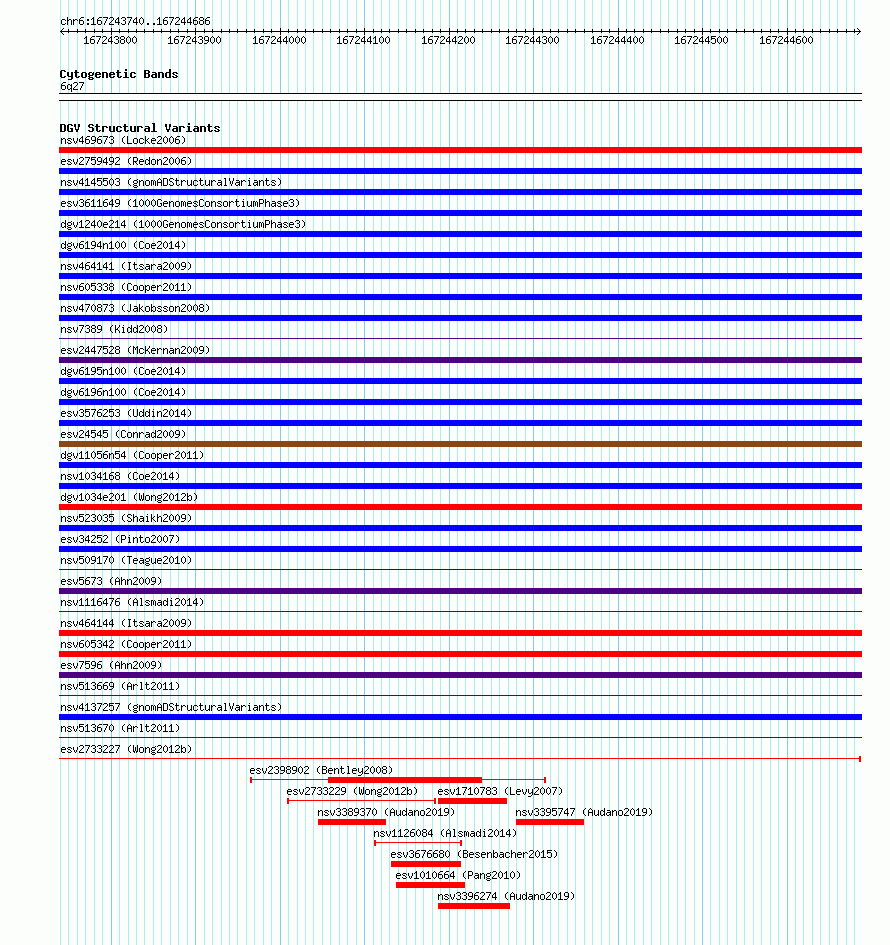Click dgv6196n100 (Coe2014) label

point(123,392)
